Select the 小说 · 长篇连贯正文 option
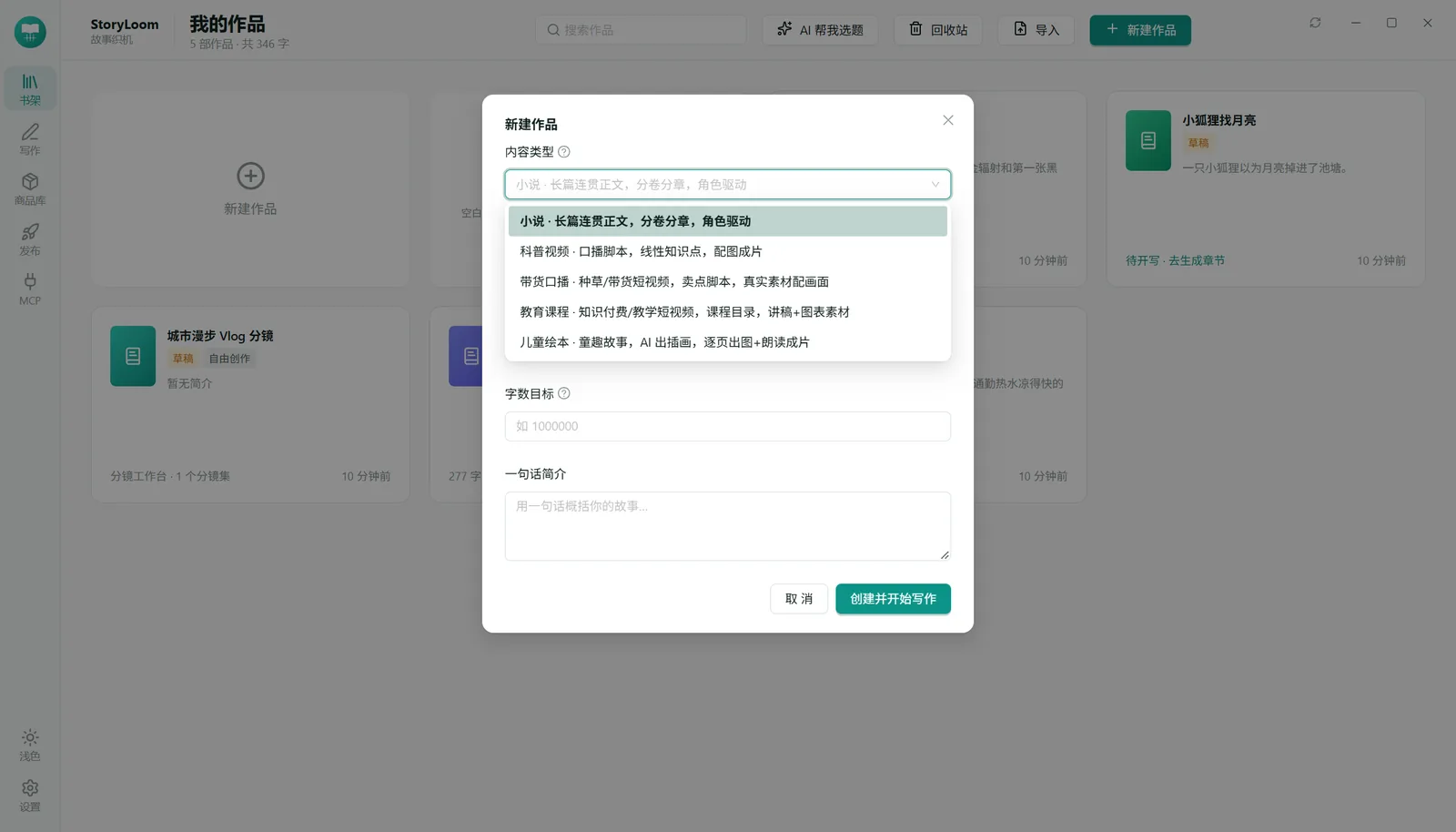Viewport: 1456px width, 832px height. tap(728, 221)
